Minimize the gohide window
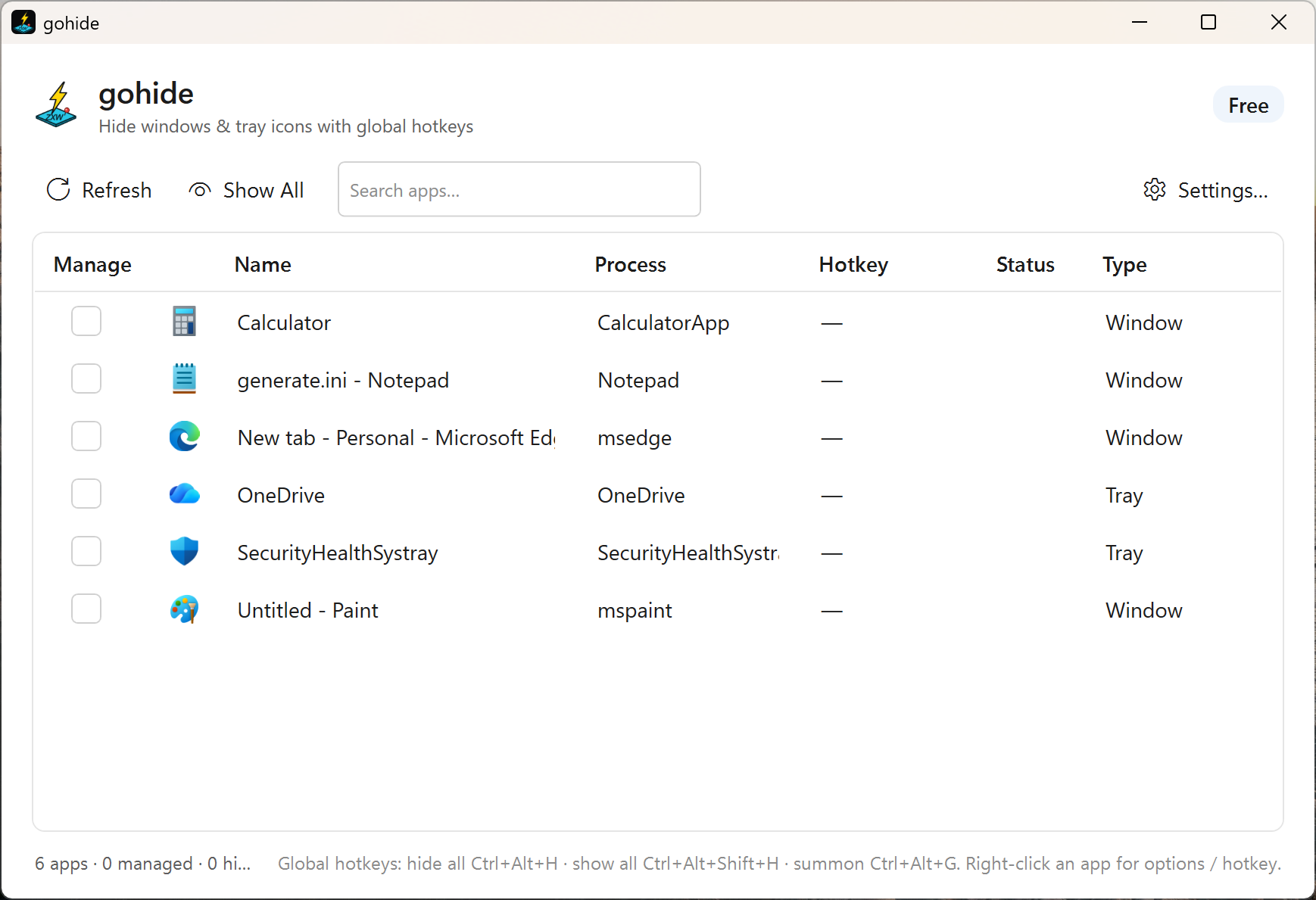Screen dimensions: 1316x900 (1139, 22)
